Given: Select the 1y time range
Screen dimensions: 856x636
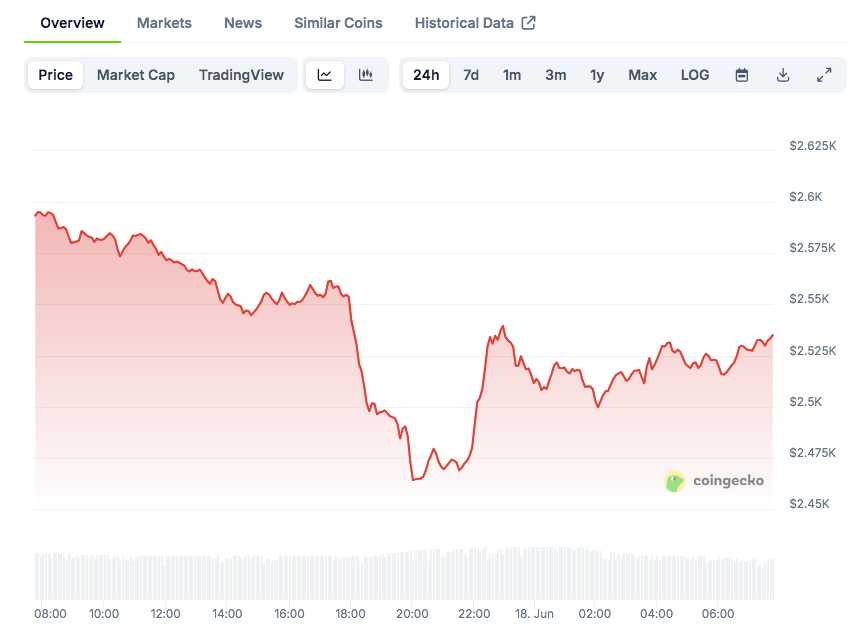Looking at the screenshot, I should pyautogui.click(x=597, y=75).
